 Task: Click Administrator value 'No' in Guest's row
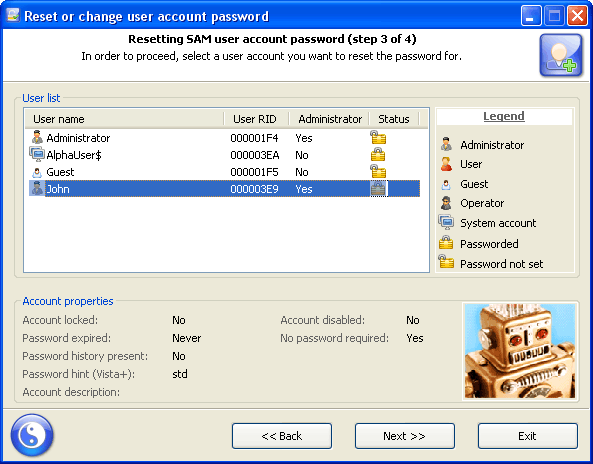[301, 172]
